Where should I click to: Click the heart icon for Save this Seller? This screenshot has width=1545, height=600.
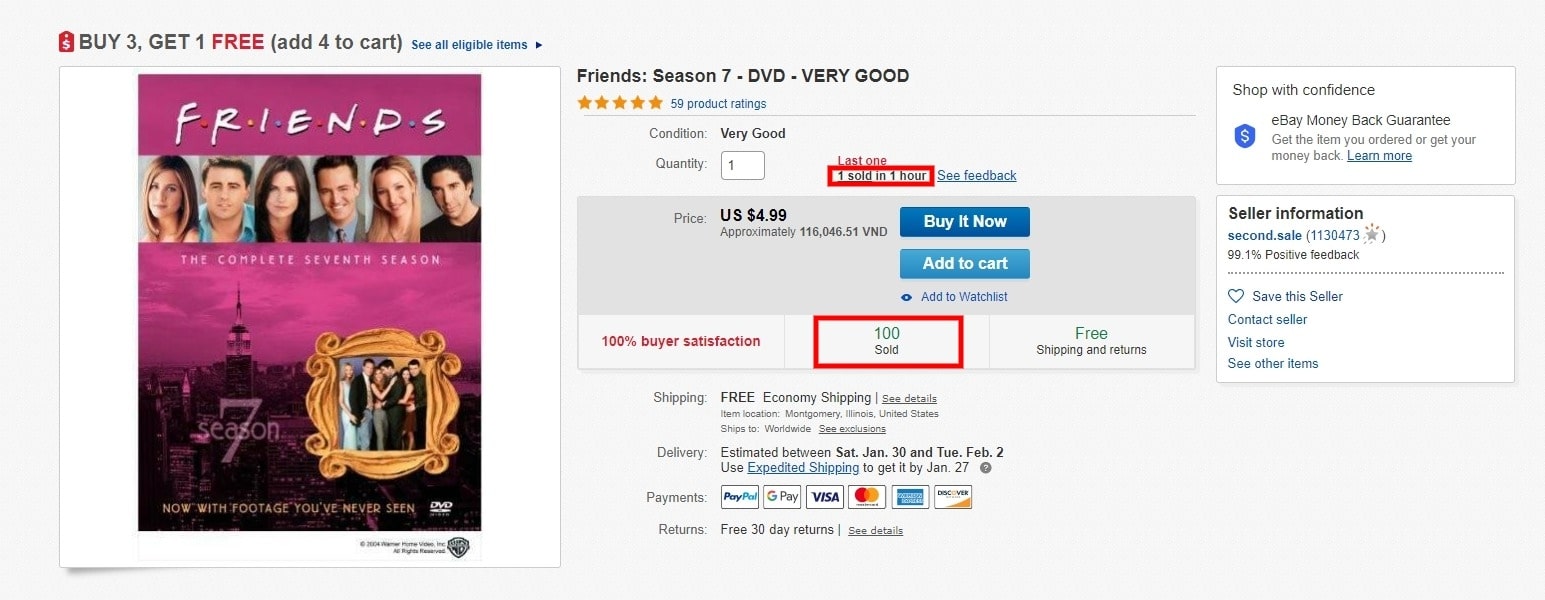point(1236,296)
